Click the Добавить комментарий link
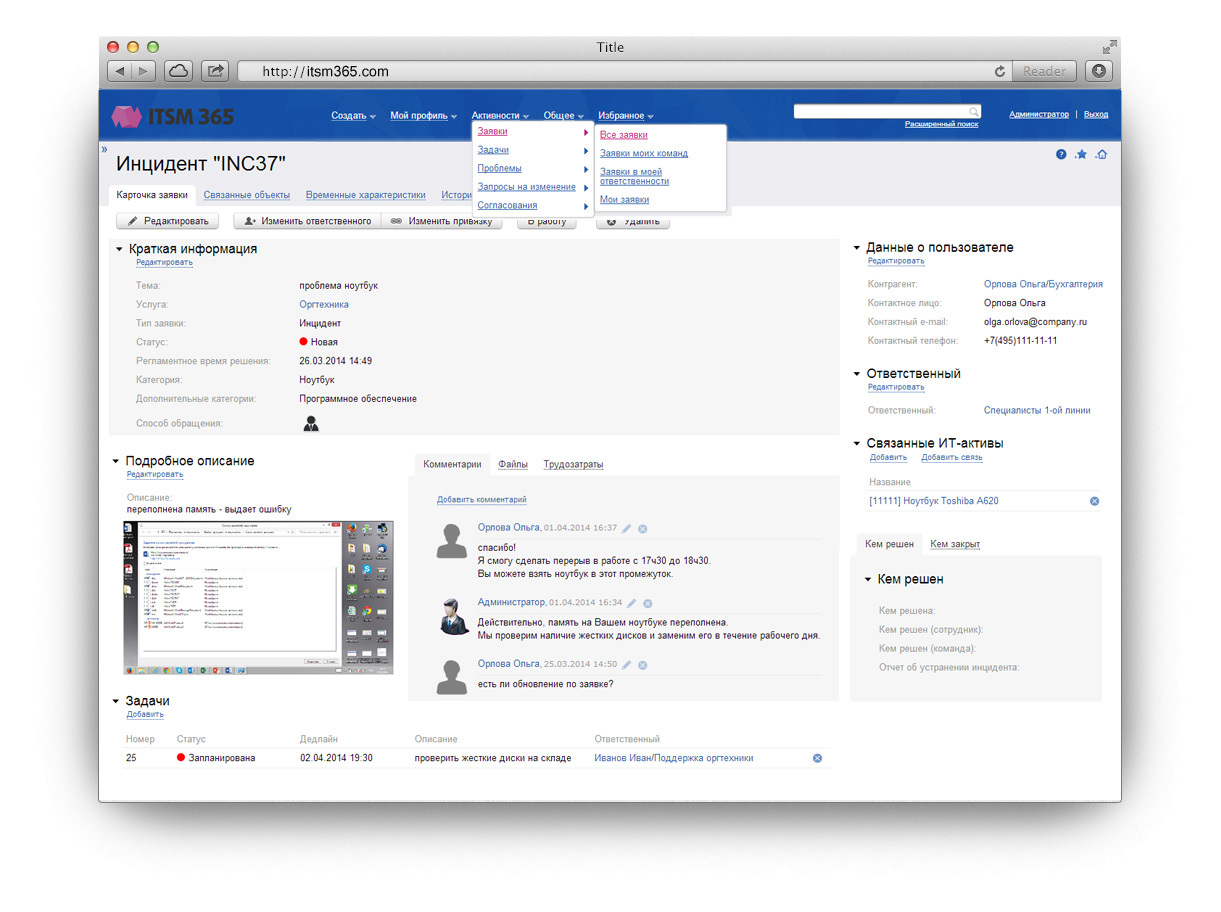 click(x=482, y=500)
